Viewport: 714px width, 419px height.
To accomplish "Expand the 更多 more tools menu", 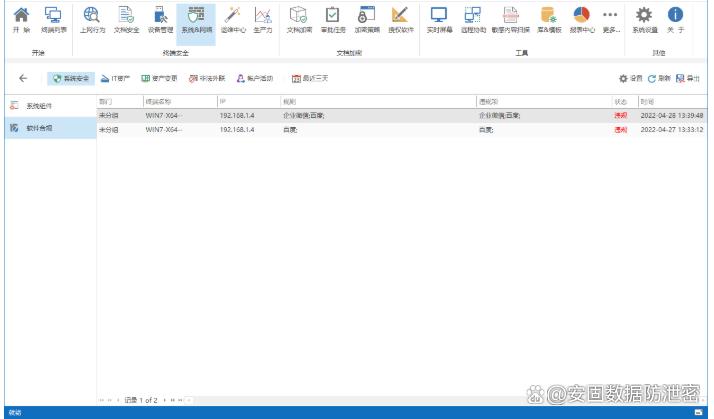I will pyautogui.click(x=611, y=19).
